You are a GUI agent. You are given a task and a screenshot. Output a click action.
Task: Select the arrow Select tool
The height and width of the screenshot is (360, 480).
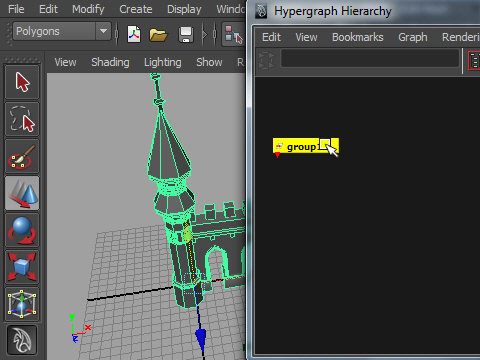pyautogui.click(x=22, y=82)
